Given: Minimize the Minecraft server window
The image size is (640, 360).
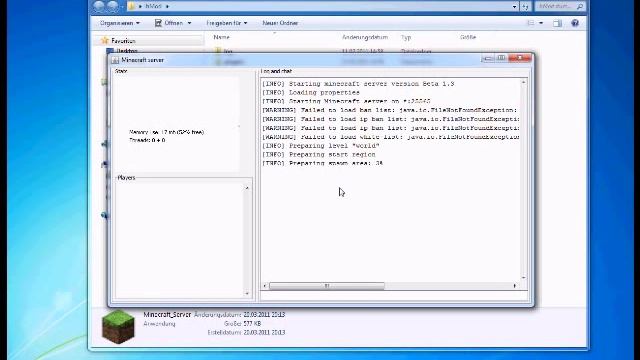Looking at the screenshot, I should tap(488, 58).
